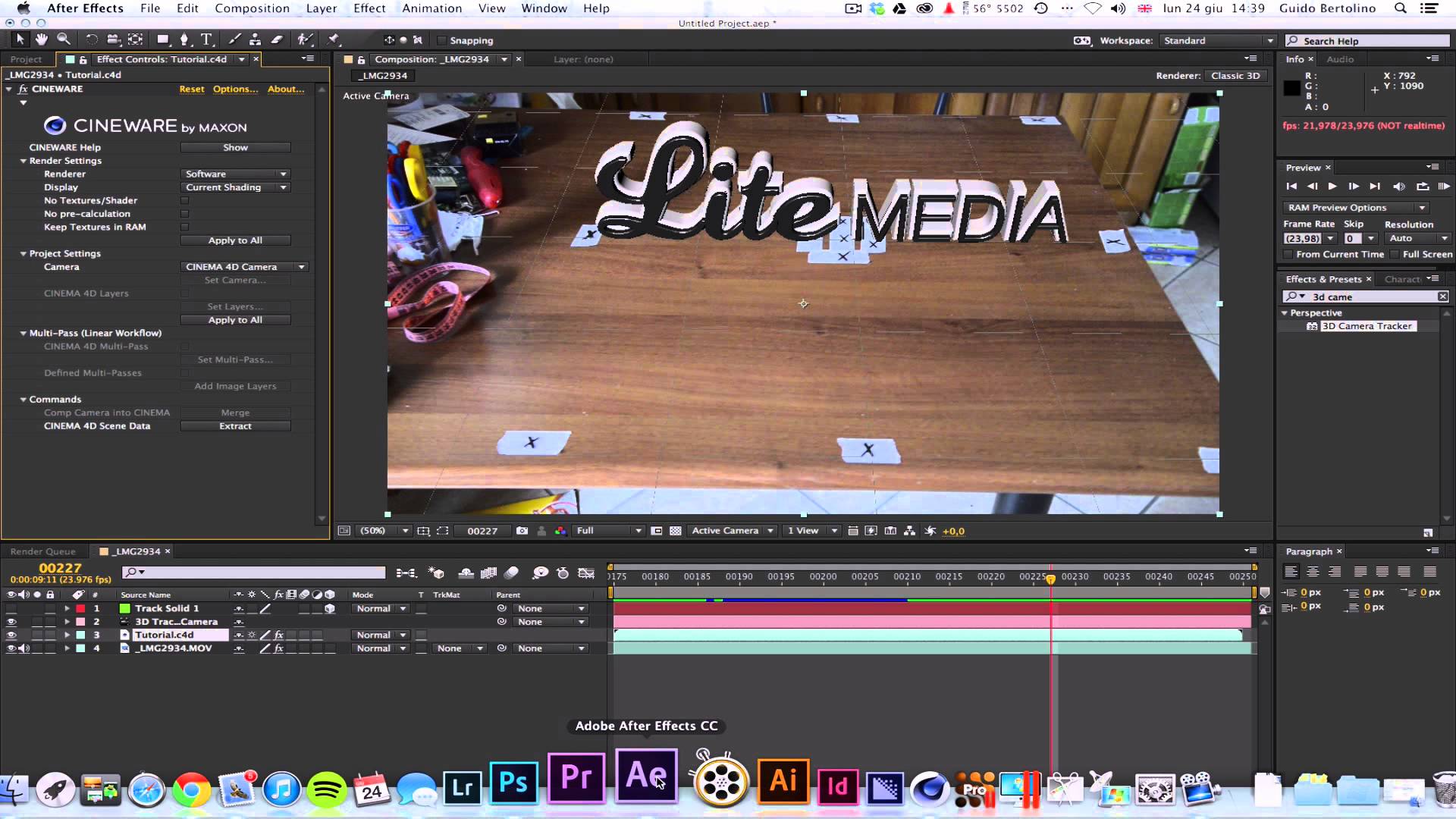Select the Rotation tool in toolbar
The image size is (1456, 819).
[x=89, y=40]
